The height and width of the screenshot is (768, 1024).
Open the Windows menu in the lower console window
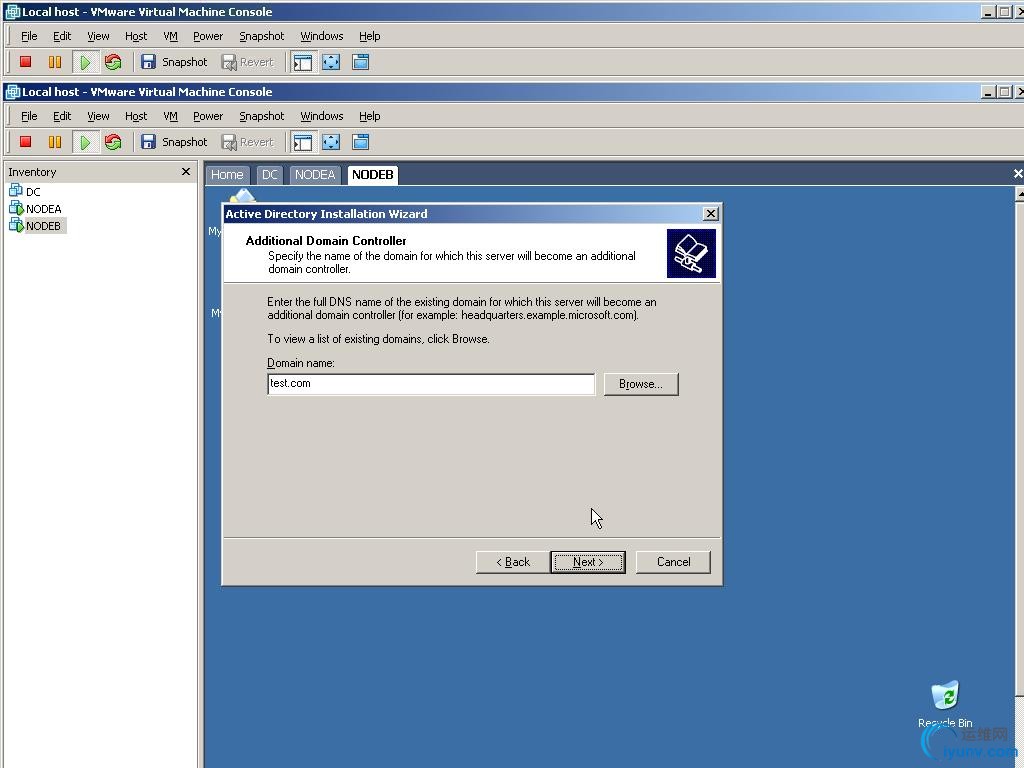click(321, 116)
